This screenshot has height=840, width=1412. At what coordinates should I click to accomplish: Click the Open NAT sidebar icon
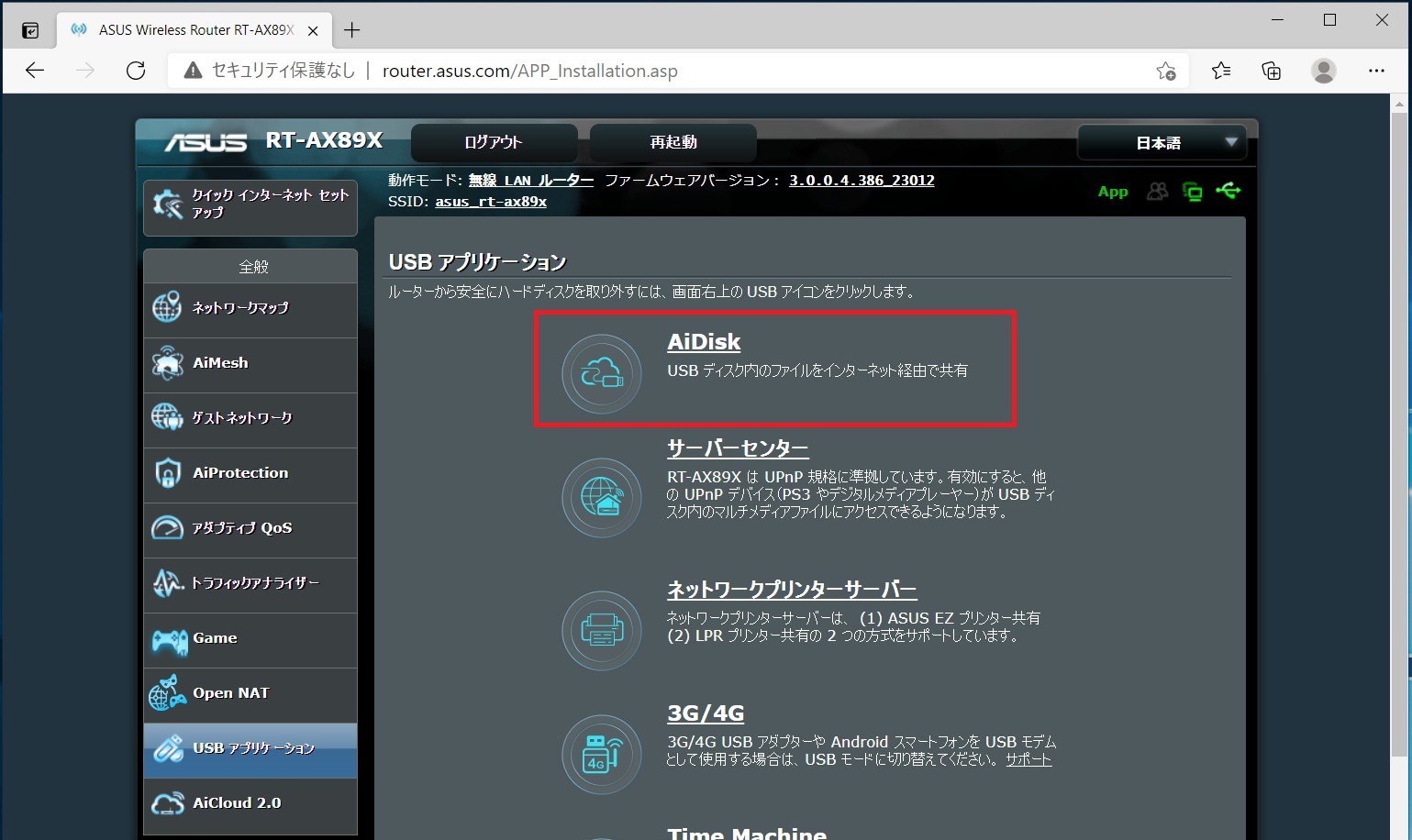(x=167, y=693)
